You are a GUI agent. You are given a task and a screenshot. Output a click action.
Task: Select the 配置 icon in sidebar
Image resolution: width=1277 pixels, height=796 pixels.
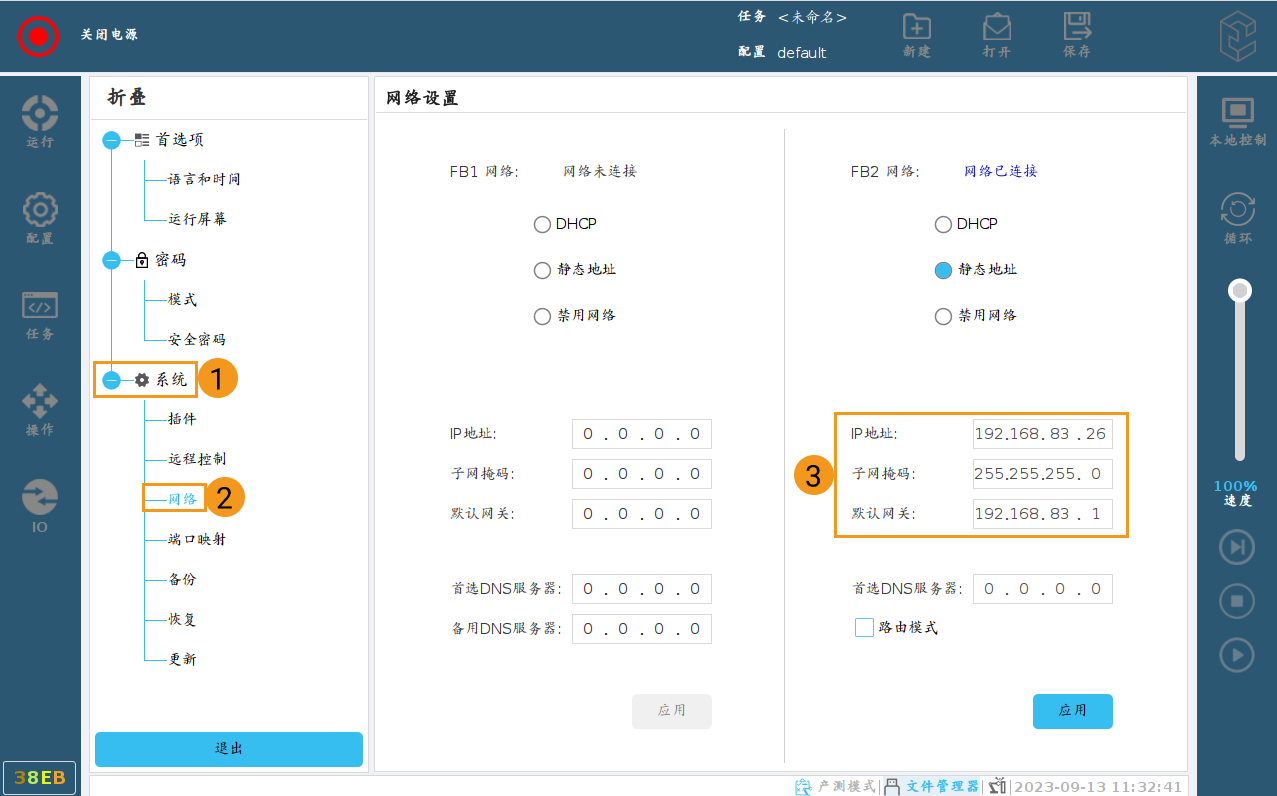pyautogui.click(x=39, y=218)
